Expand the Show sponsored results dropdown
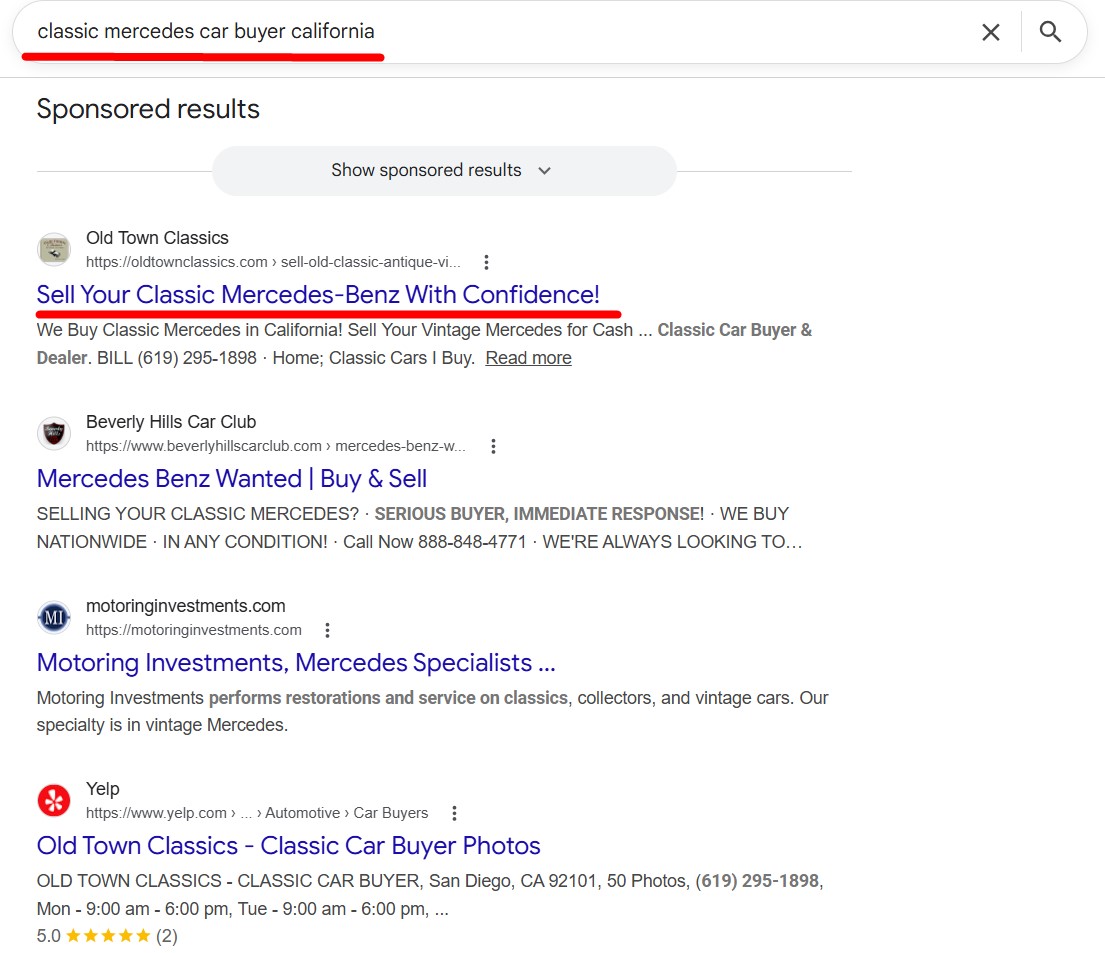 pos(427,171)
